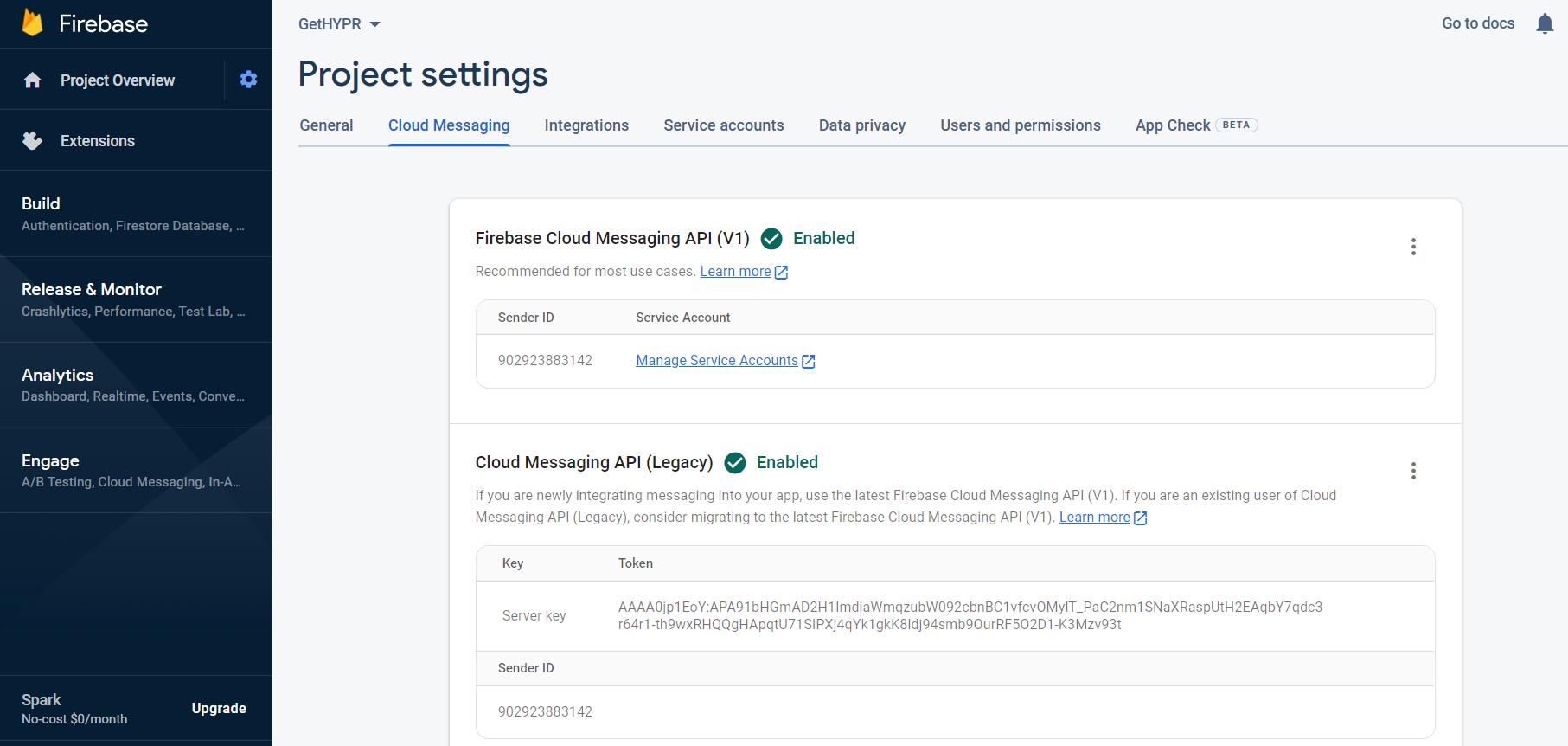This screenshot has width=1568, height=746.
Task: Click the external-link icon after the V1 Learn more
Action: pos(781,272)
